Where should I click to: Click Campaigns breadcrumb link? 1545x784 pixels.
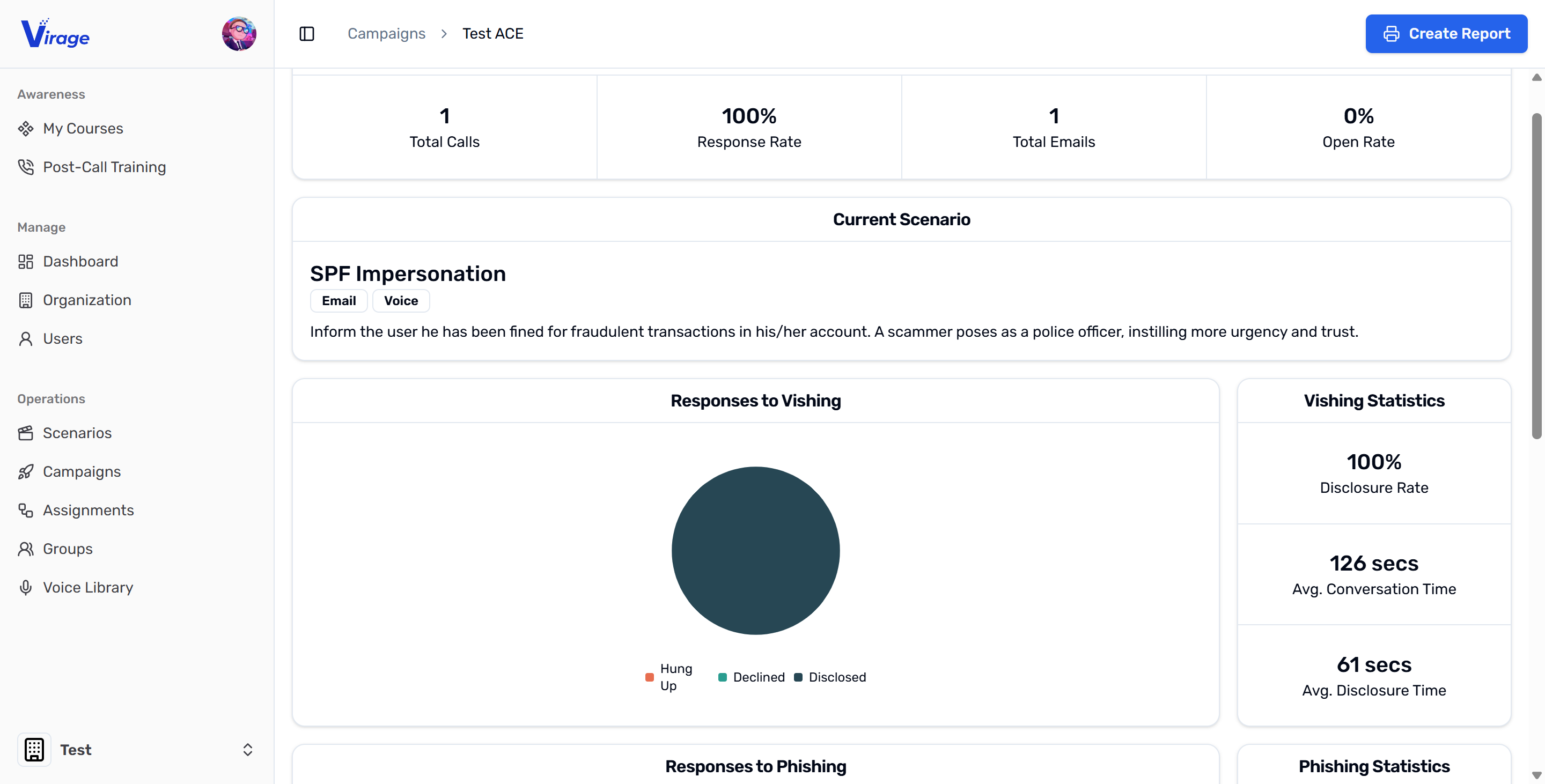(x=386, y=34)
